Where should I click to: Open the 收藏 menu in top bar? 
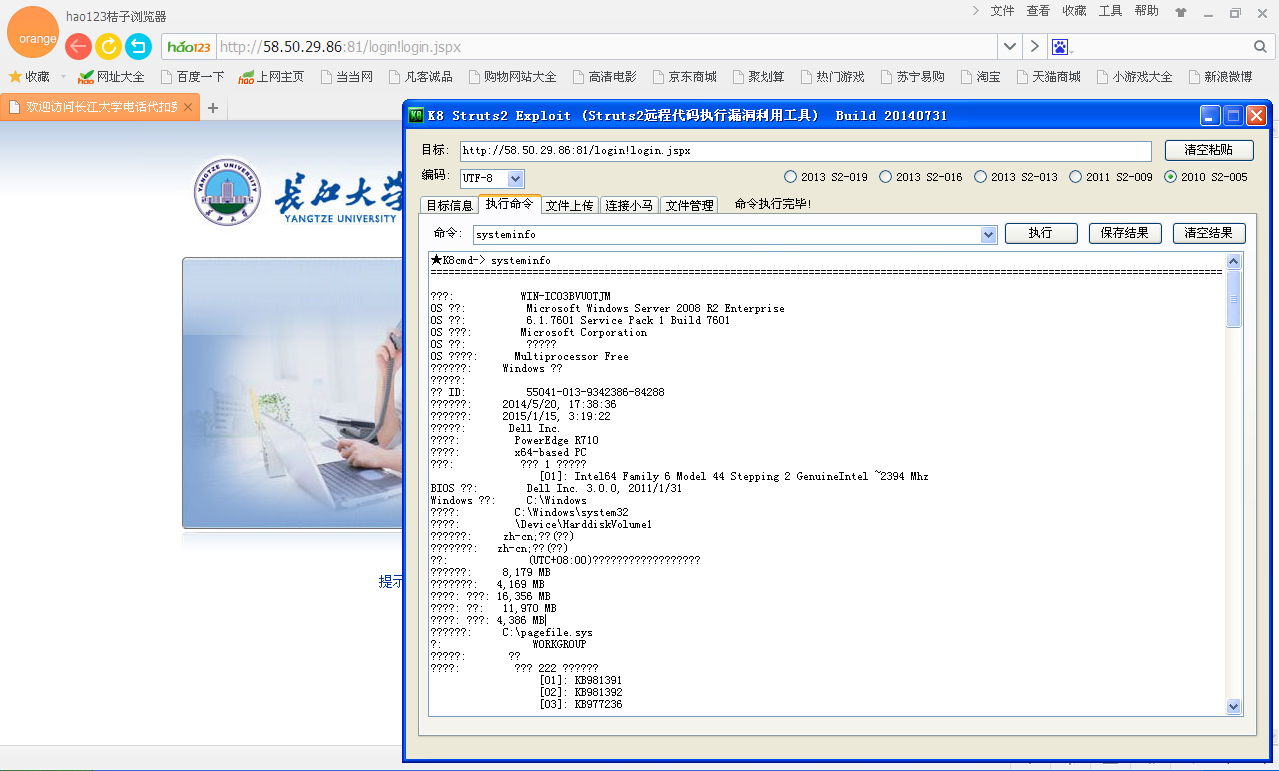tap(1074, 11)
